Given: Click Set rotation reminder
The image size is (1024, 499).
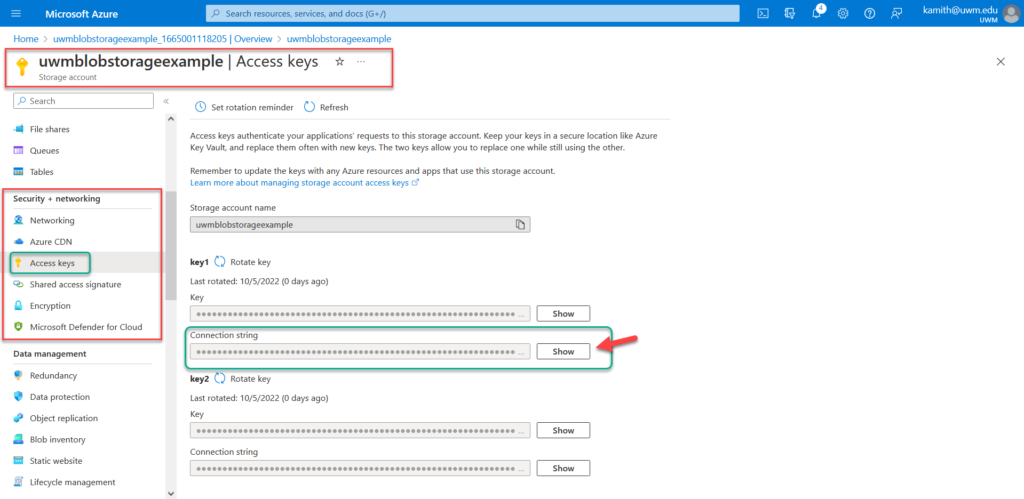Looking at the screenshot, I should coord(244,107).
